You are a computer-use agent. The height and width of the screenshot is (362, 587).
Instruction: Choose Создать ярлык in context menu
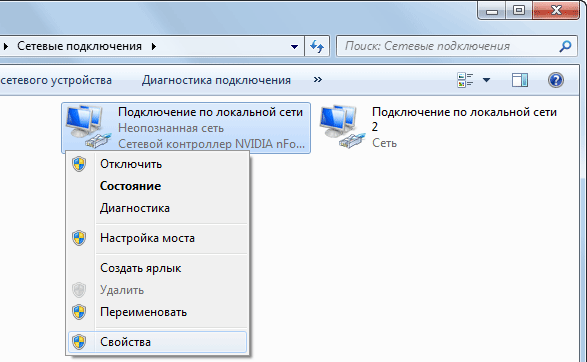pyautogui.click(x=157, y=268)
